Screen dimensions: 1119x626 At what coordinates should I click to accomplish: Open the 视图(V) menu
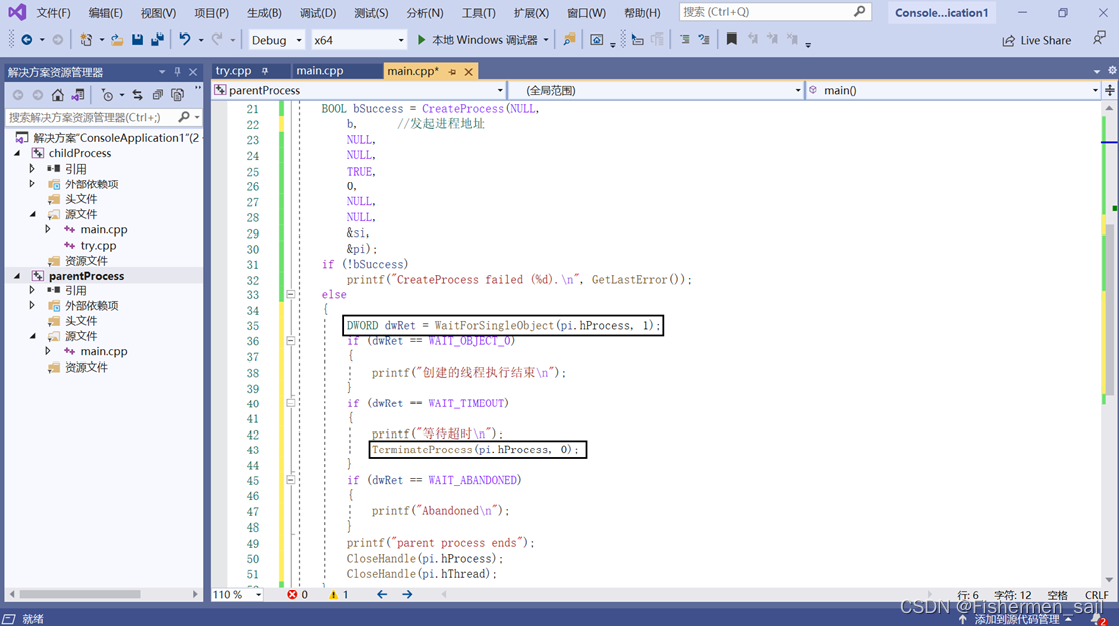tap(158, 13)
